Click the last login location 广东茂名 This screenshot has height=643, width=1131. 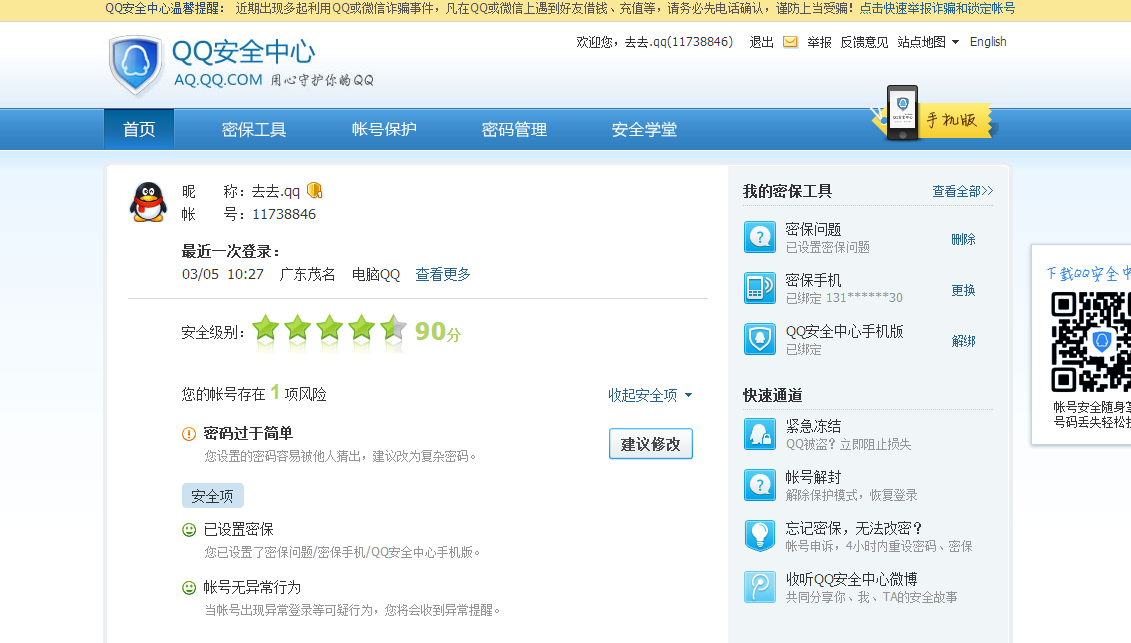coord(307,274)
